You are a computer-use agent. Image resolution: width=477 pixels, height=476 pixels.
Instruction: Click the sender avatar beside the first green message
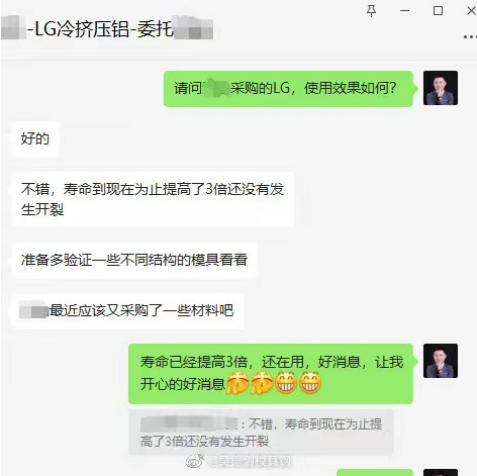(440, 88)
